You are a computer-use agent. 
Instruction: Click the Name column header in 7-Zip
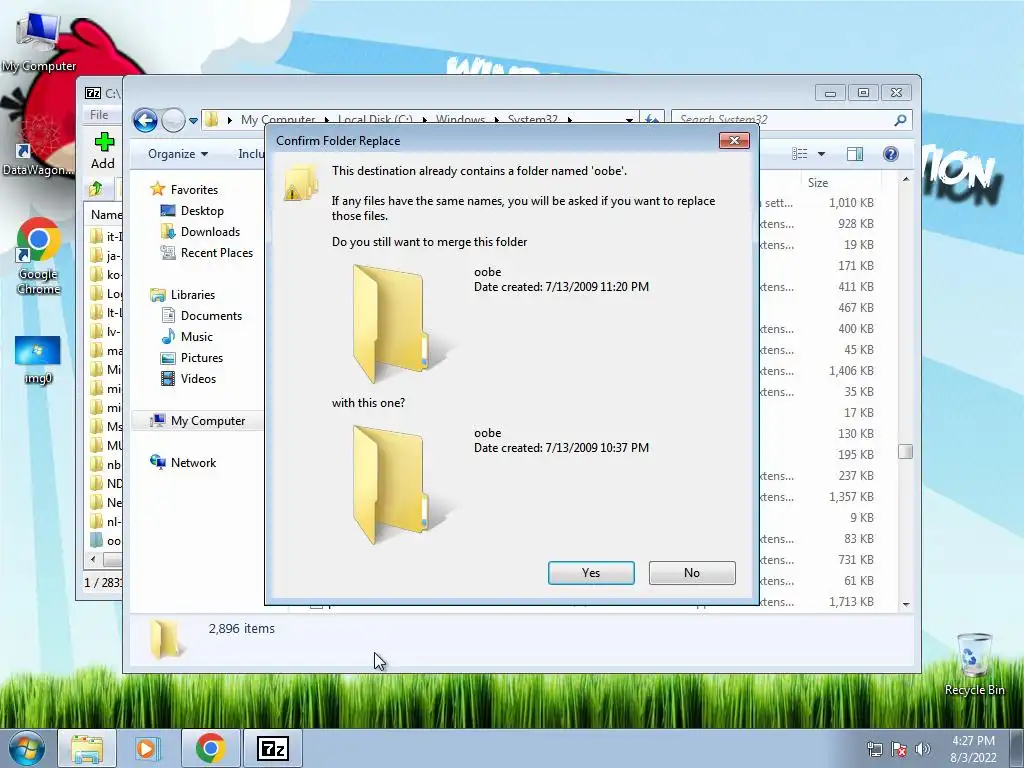click(106, 215)
